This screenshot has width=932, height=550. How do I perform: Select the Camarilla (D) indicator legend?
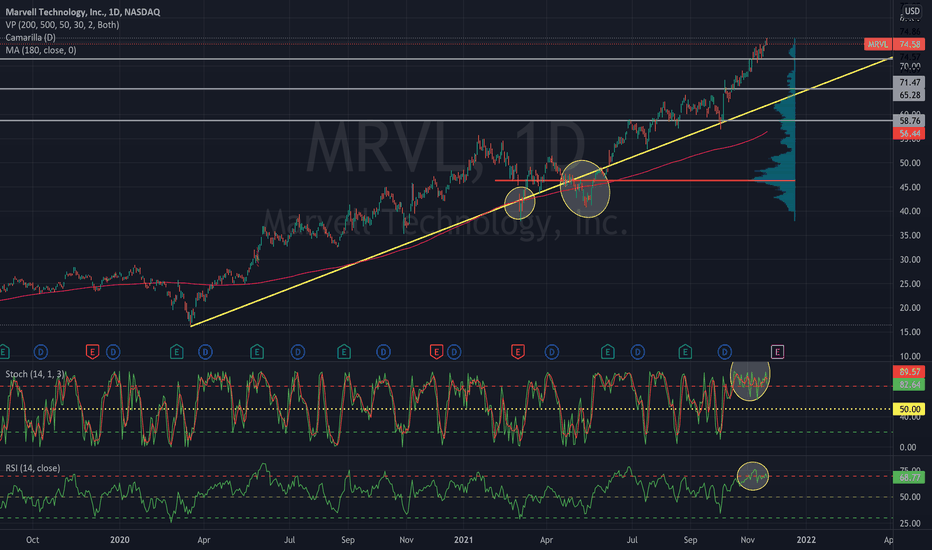coord(31,37)
